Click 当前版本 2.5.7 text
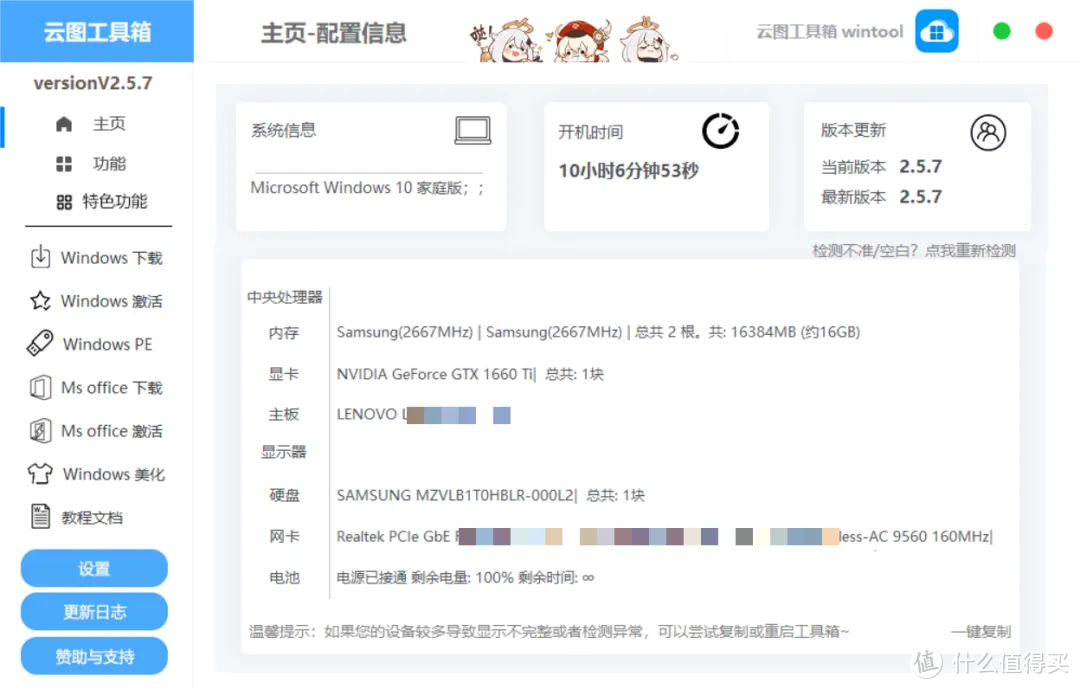Viewport: 1080px width, 689px height. pos(881,167)
